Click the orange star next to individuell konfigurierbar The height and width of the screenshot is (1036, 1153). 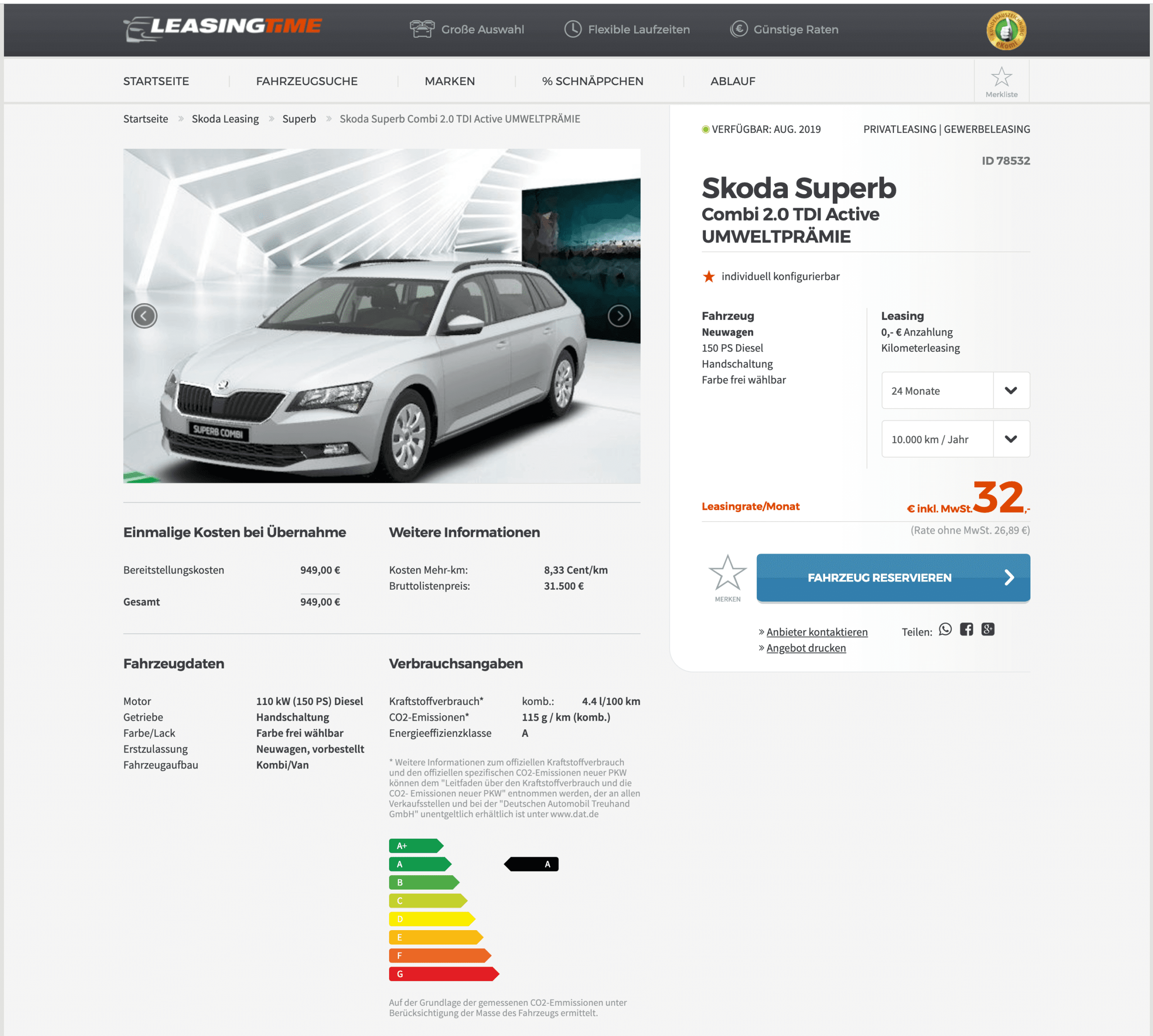coord(708,277)
